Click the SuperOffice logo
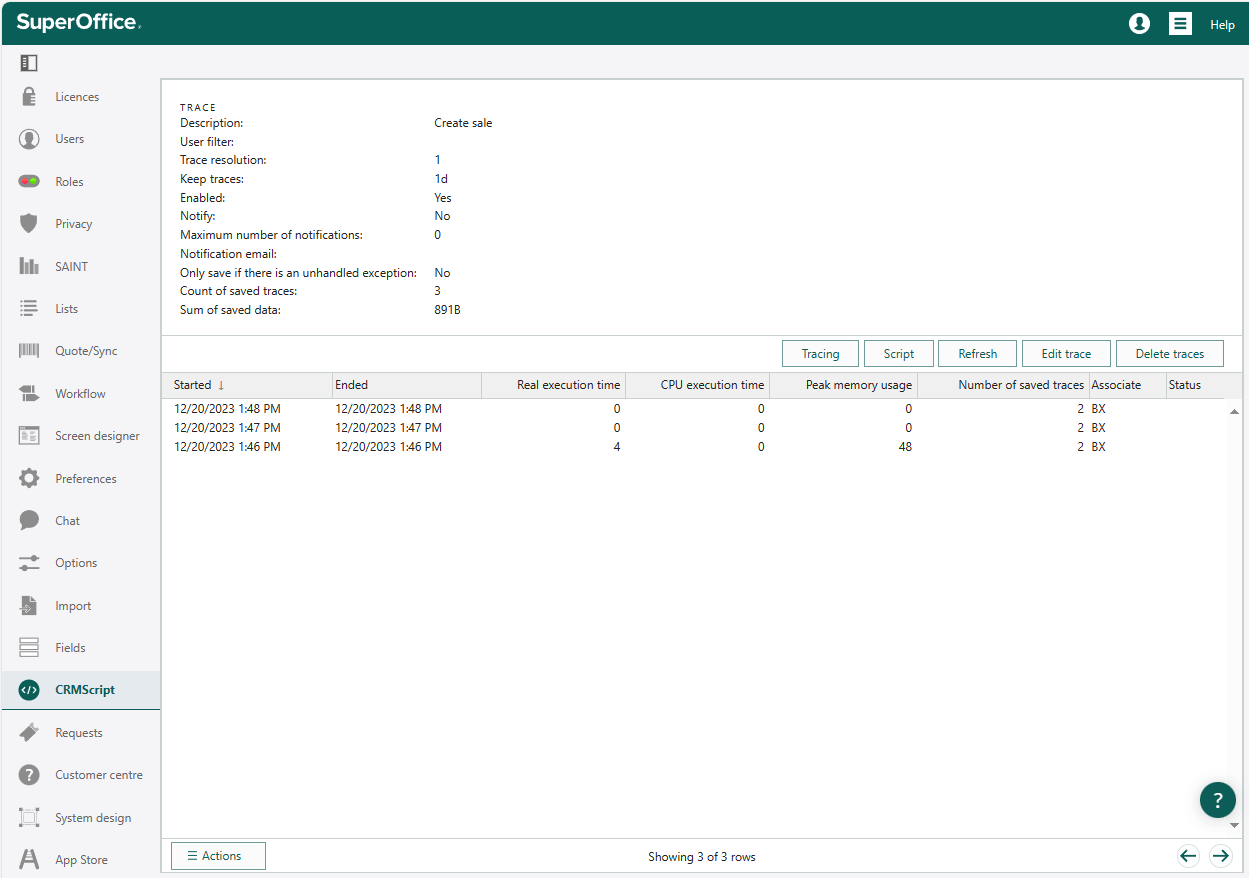This screenshot has height=878, width=1249. click(78, 23)
